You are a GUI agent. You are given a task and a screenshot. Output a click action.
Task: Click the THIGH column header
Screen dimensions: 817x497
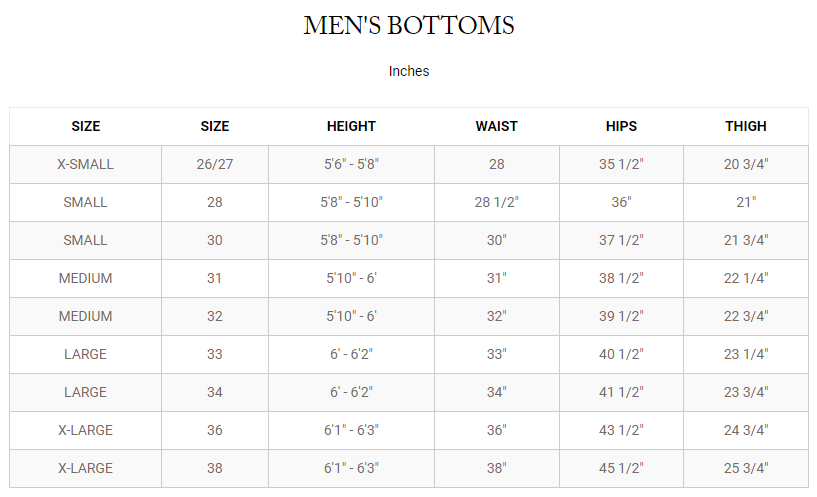746,126
